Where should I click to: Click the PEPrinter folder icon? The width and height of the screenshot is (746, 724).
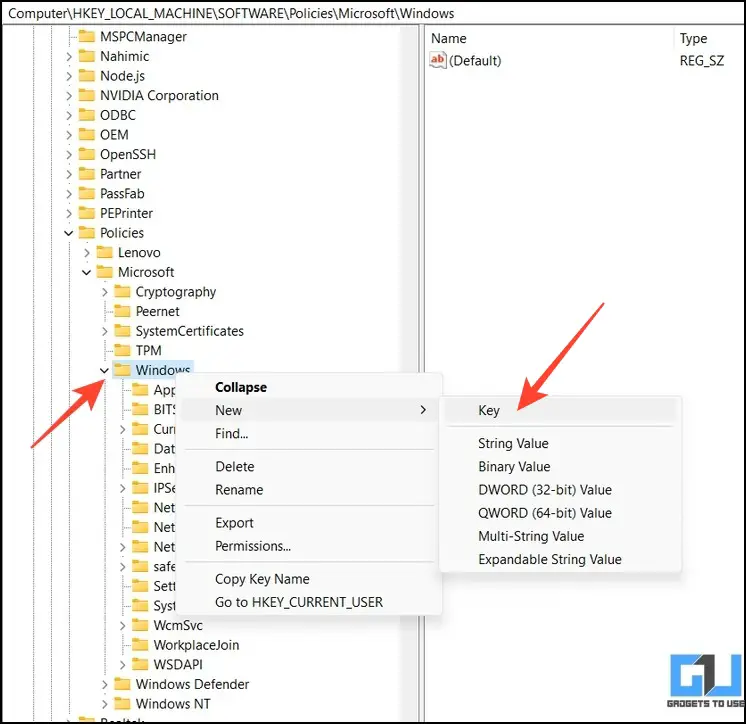(x=87, y=213)
